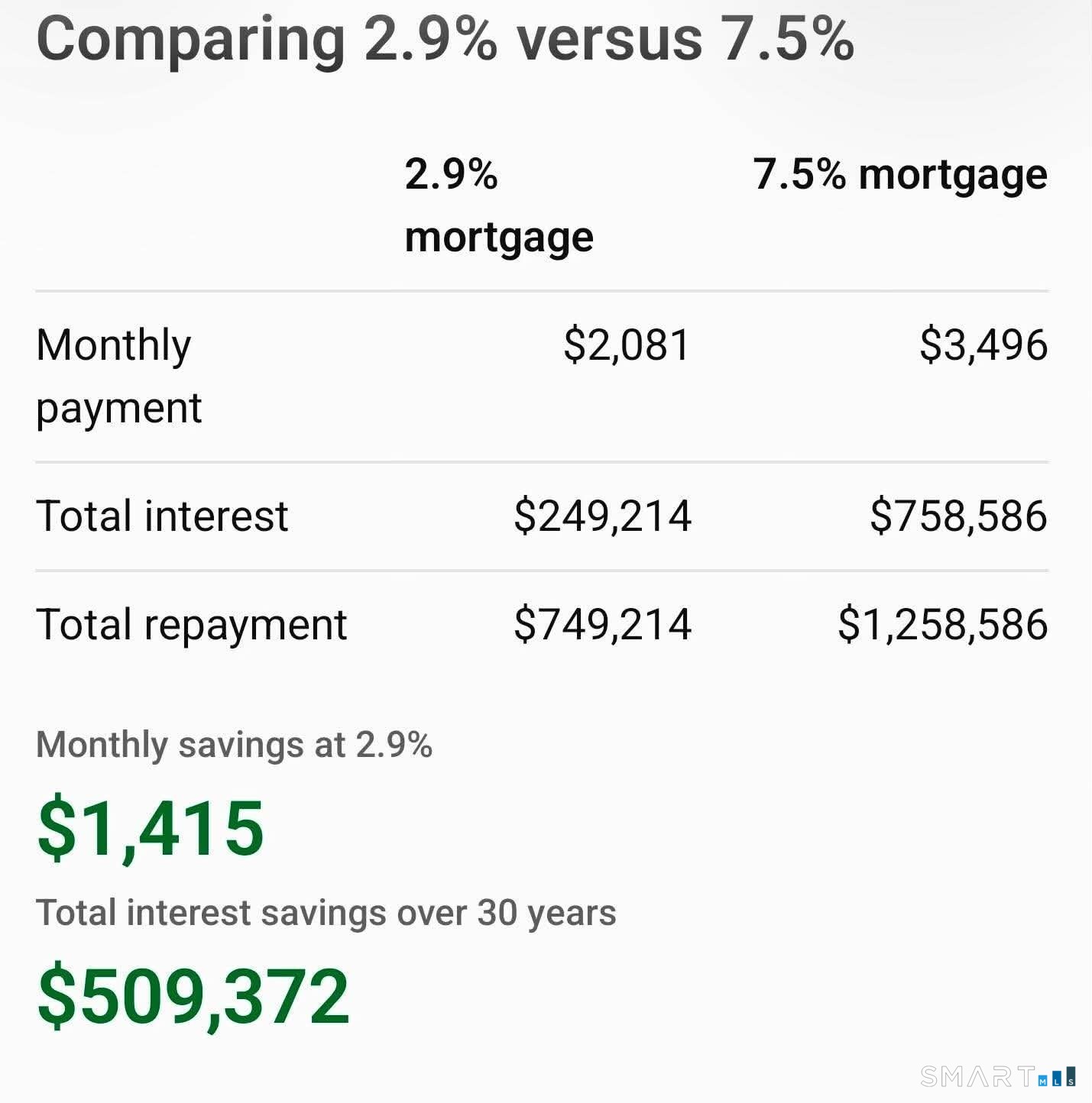Screen dimensions: 1092x1103
Task: Select the '2.9% mortgage' column header
Action: tap(498, 205)
